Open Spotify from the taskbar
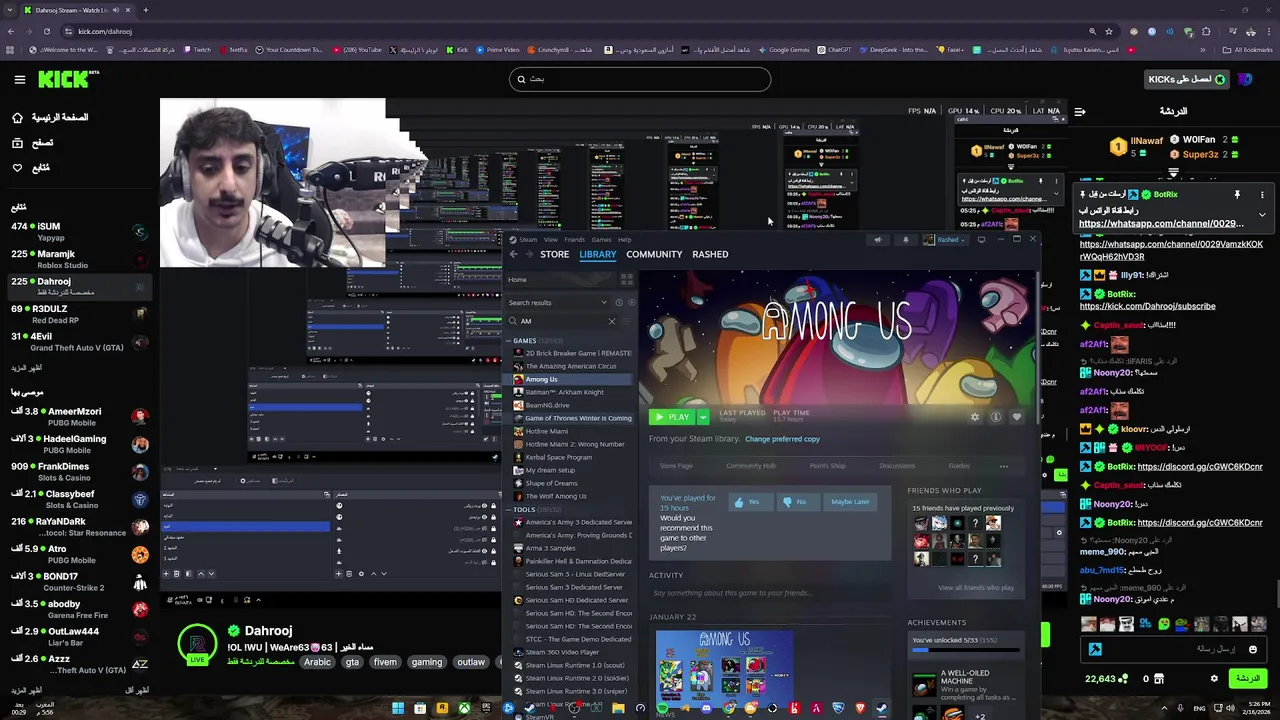 click(662, 709)
